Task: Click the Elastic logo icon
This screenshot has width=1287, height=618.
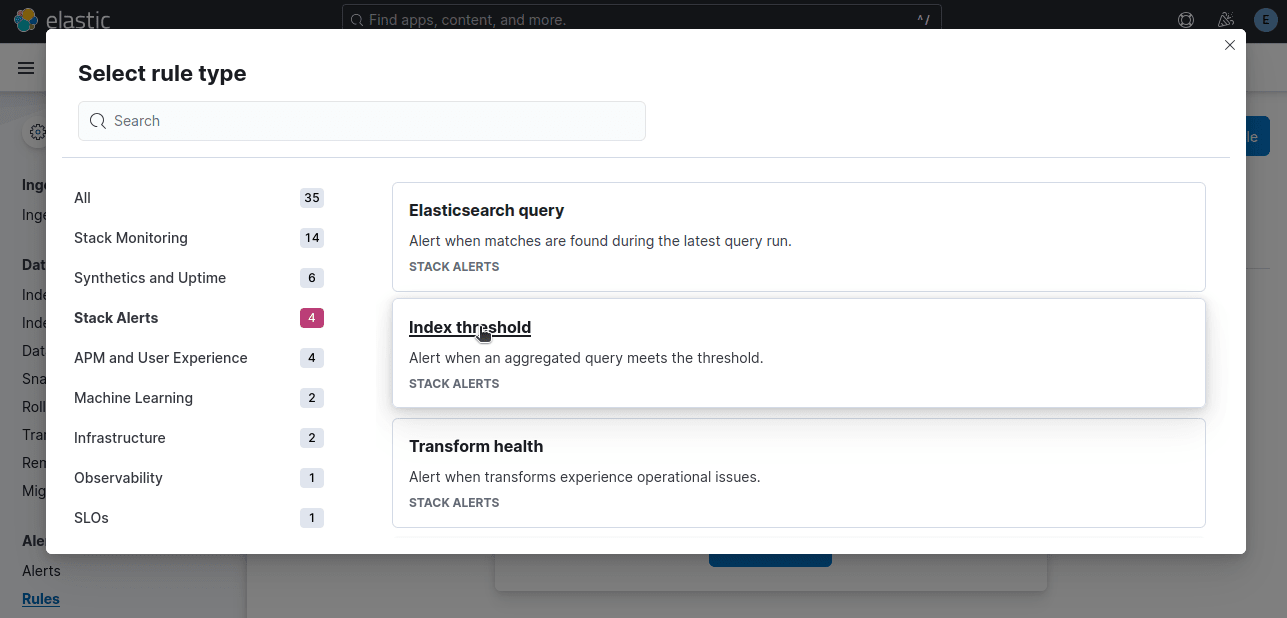Action: click(26, 19)
